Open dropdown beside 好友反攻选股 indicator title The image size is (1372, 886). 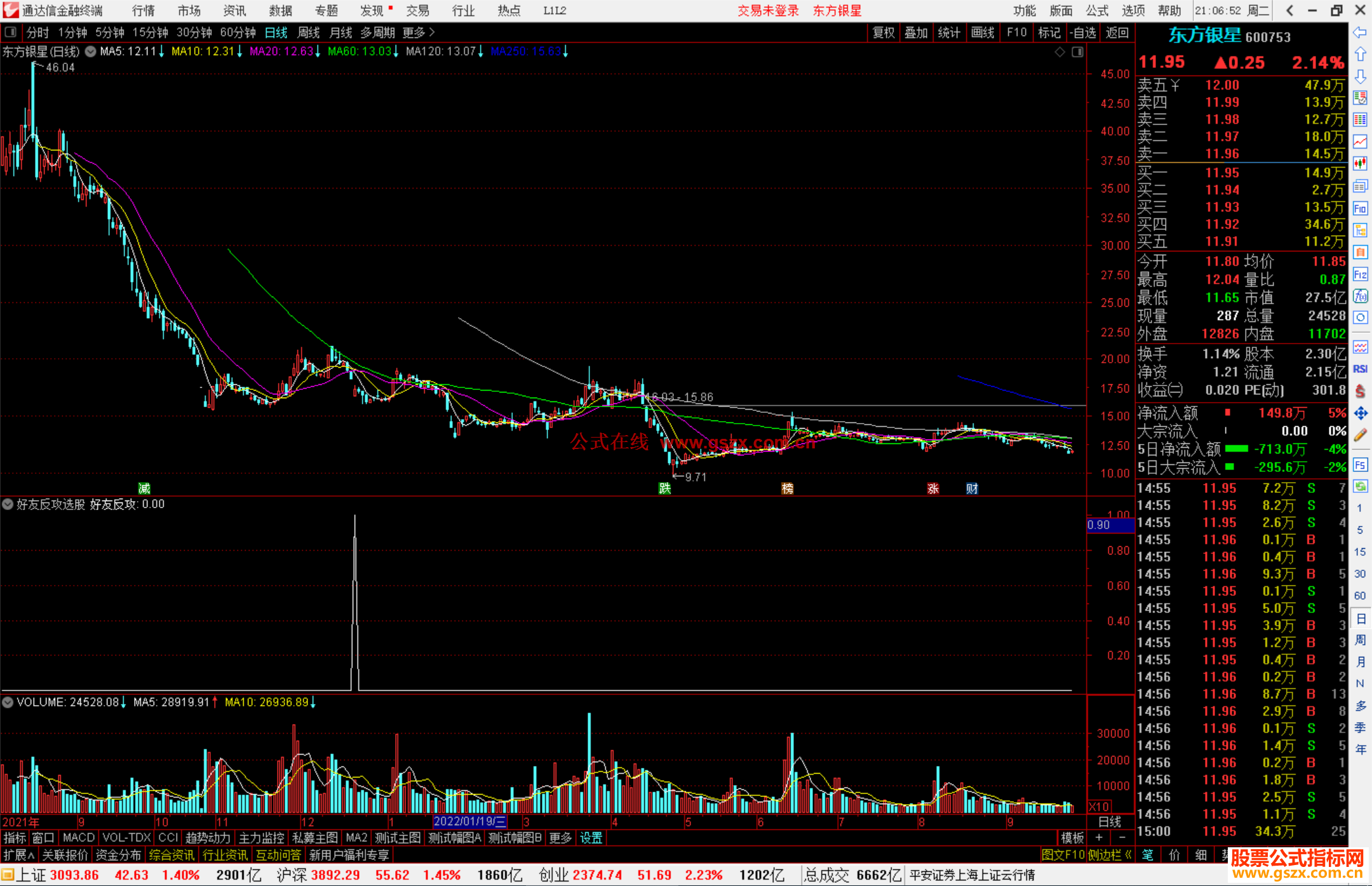coord(8,504)
